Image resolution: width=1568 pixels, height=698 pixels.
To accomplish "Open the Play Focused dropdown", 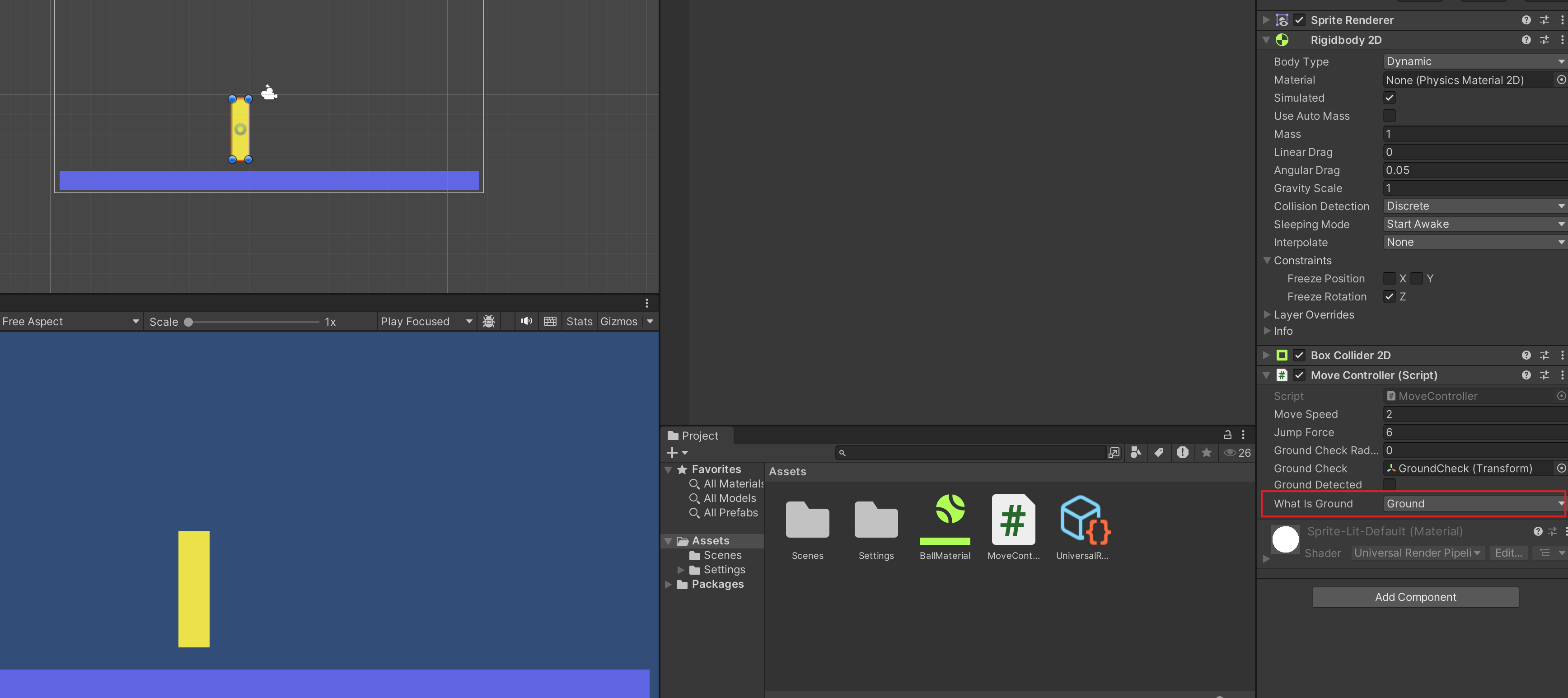I will tap(426, 321).
